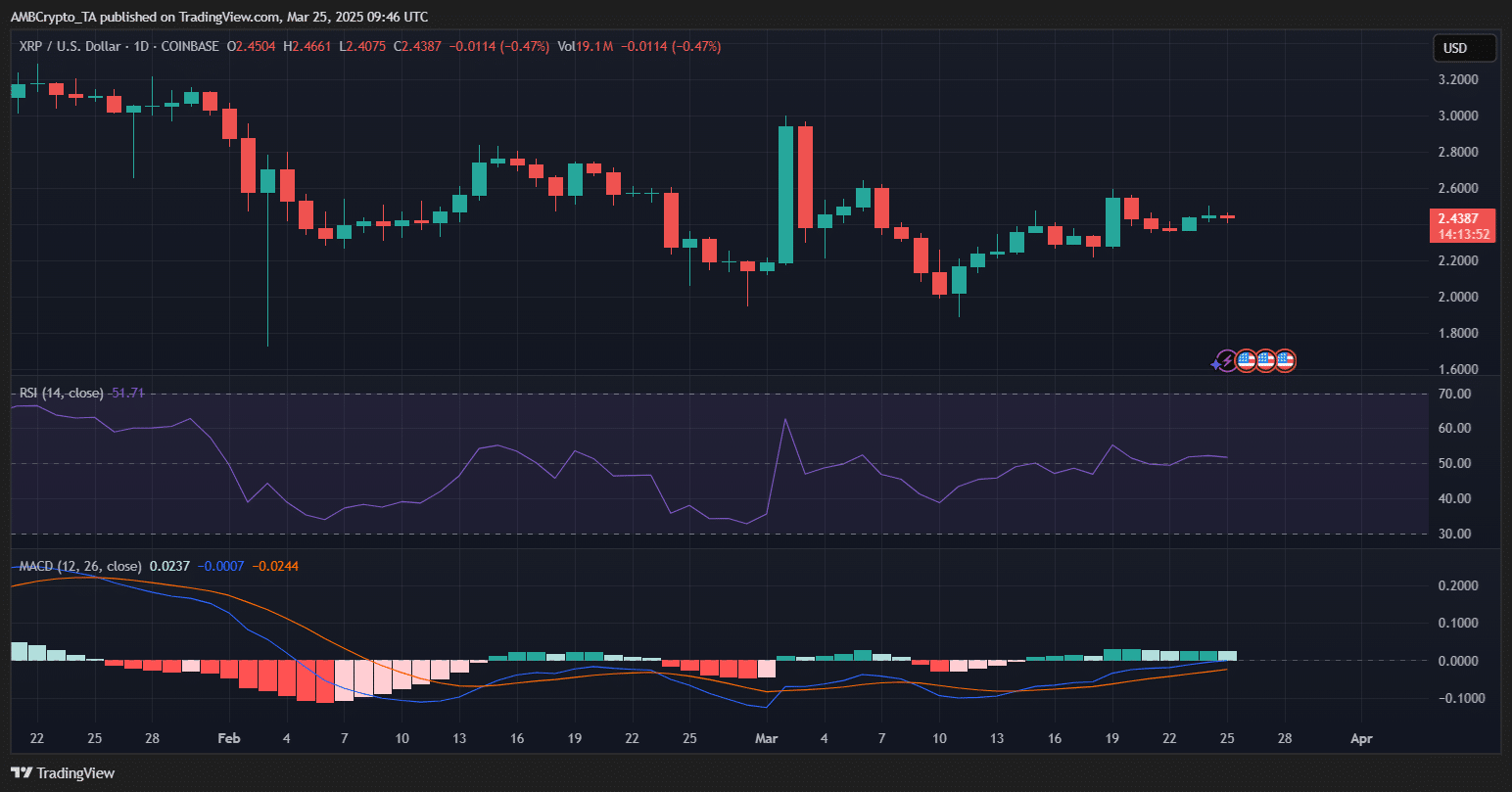Toggle the current price label on the axis
1512x792 pixels.
(1462, 225)
